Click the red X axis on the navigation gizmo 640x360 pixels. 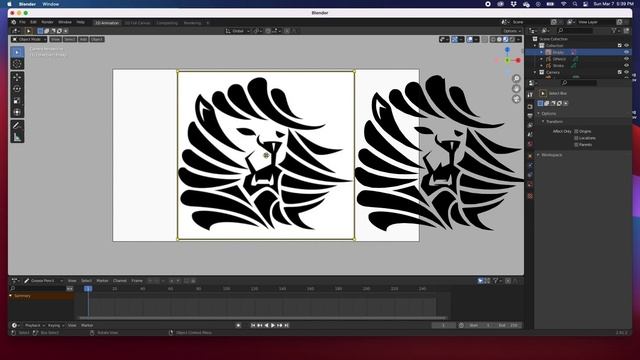[518, 60]
